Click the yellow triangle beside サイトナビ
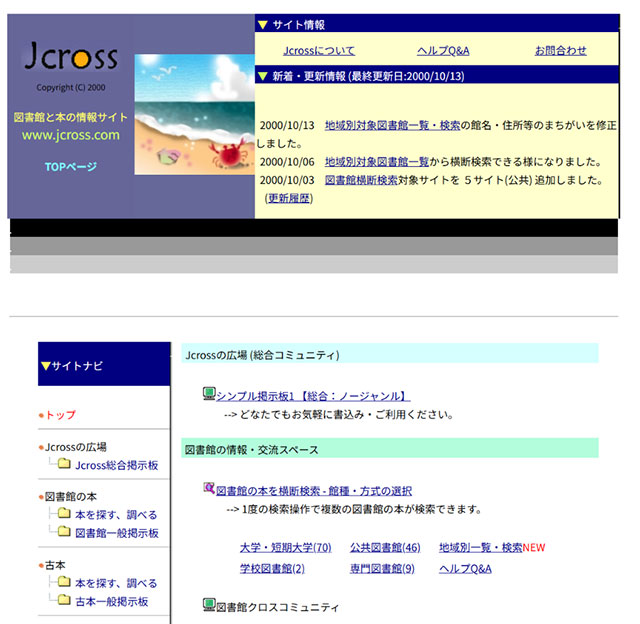This screenshot has height=624, width=640. pos(45,366)
